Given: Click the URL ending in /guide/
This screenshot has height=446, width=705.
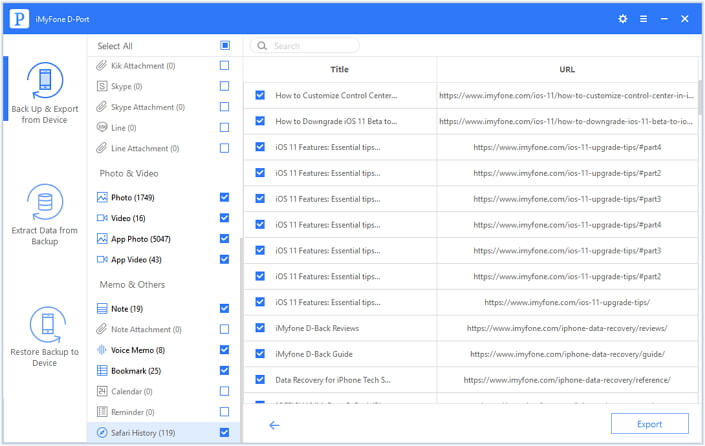Looking at the screenshot, I should coord(567,354).
